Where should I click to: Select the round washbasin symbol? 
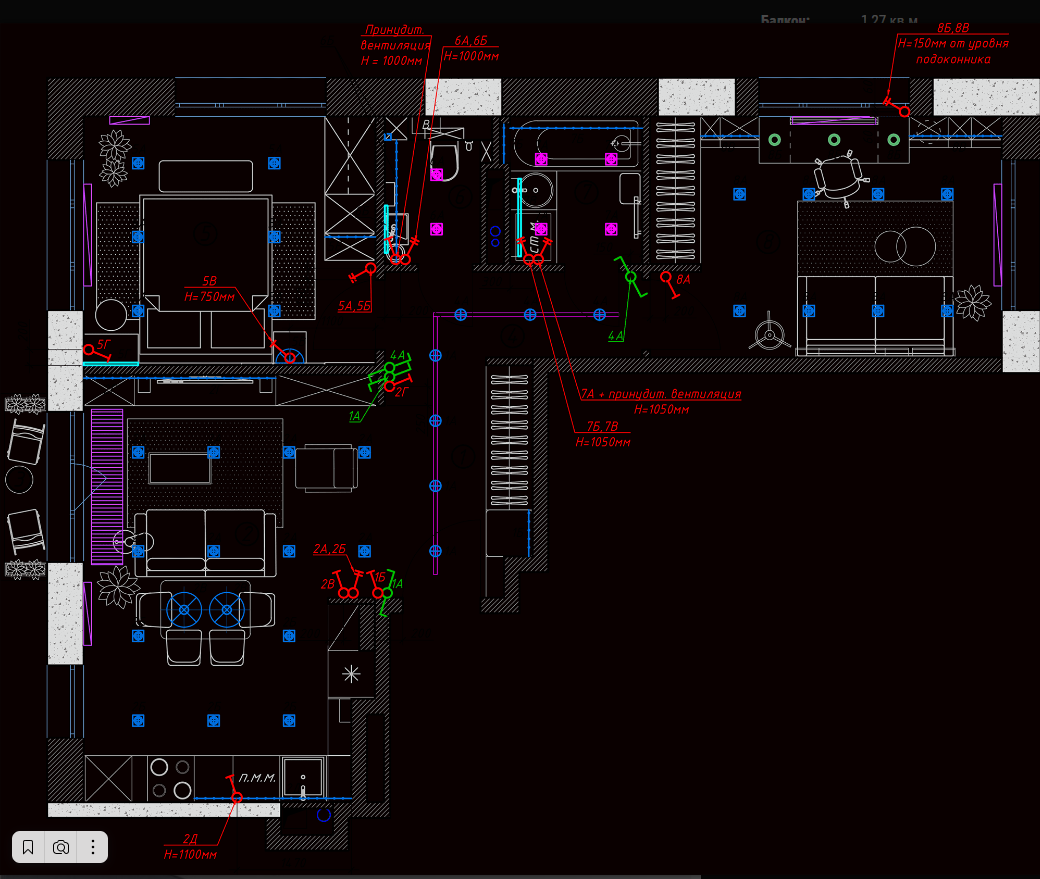[535, 191]
